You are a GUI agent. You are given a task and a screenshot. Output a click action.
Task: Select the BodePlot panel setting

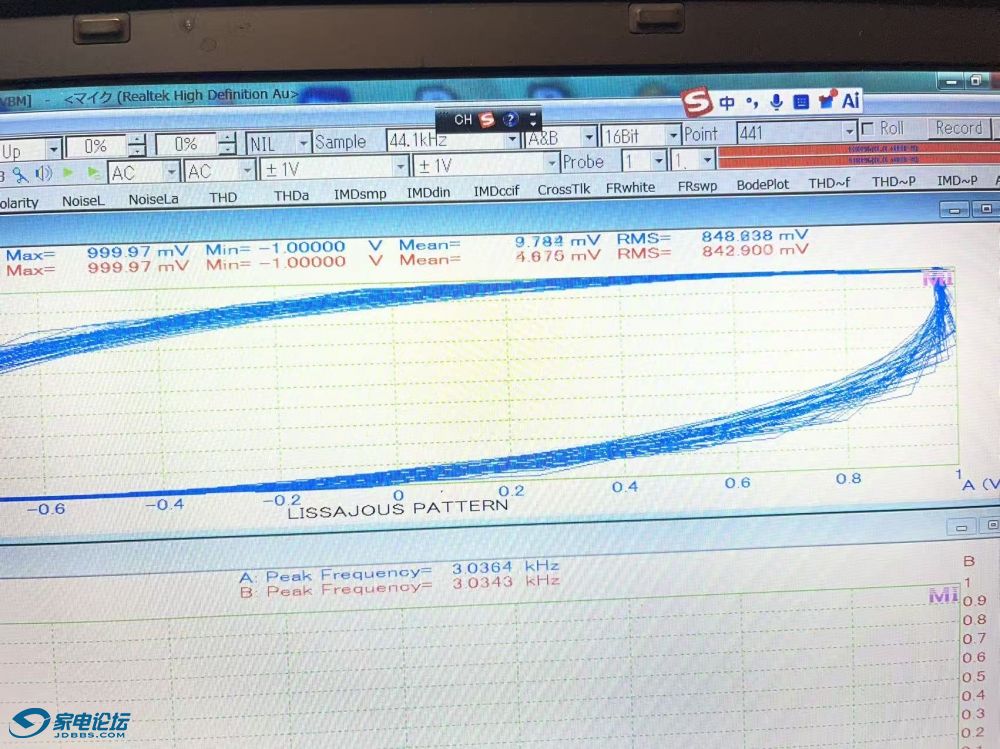pos(763,184)
